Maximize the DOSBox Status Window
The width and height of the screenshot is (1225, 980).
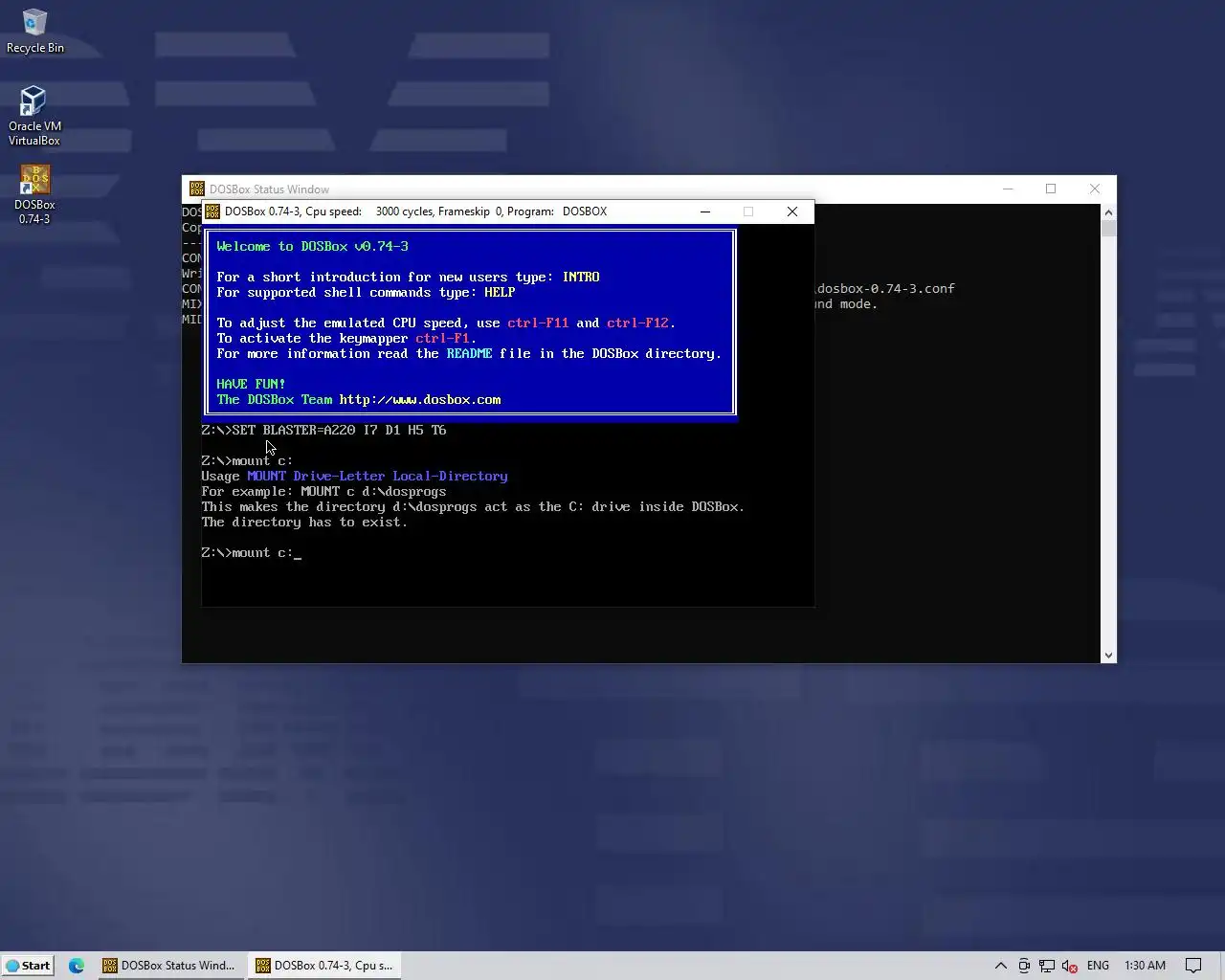(1051, 189)
